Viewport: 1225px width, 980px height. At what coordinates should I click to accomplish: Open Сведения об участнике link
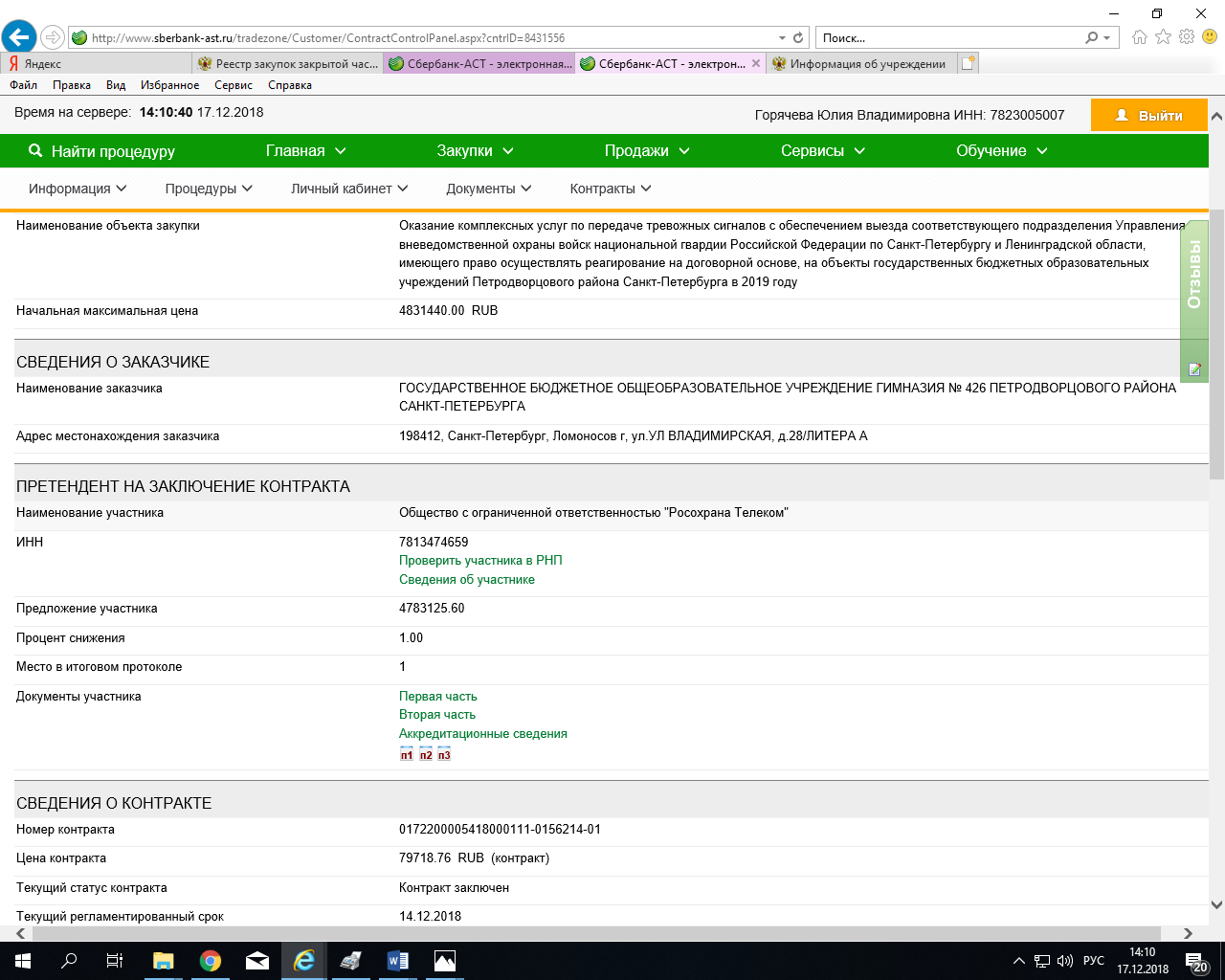click(467, 580)
